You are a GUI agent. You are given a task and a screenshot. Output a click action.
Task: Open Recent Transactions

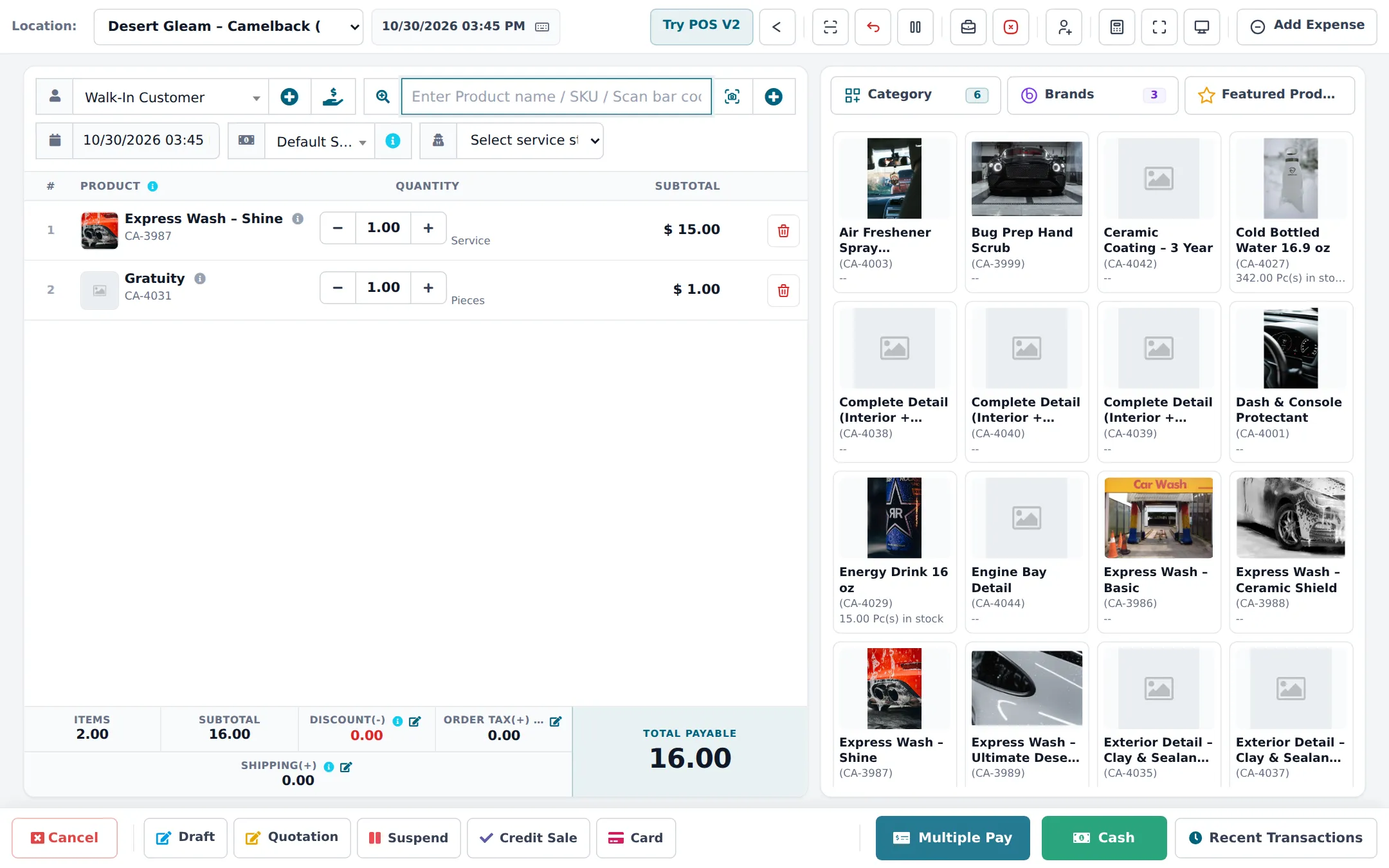[x=1276, y=838]
